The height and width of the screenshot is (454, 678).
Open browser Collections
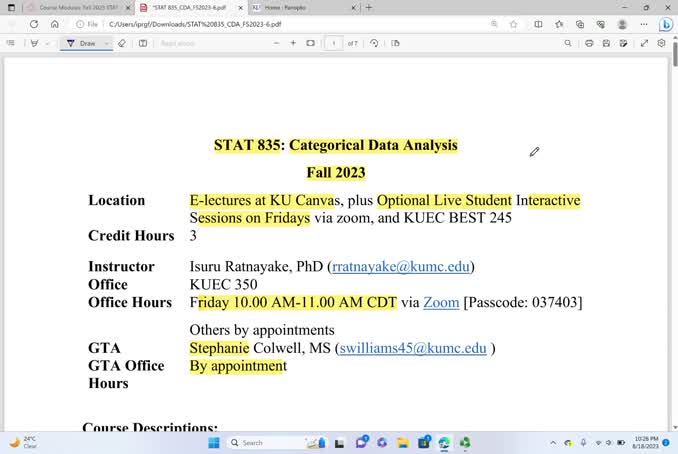click(580, 24)
